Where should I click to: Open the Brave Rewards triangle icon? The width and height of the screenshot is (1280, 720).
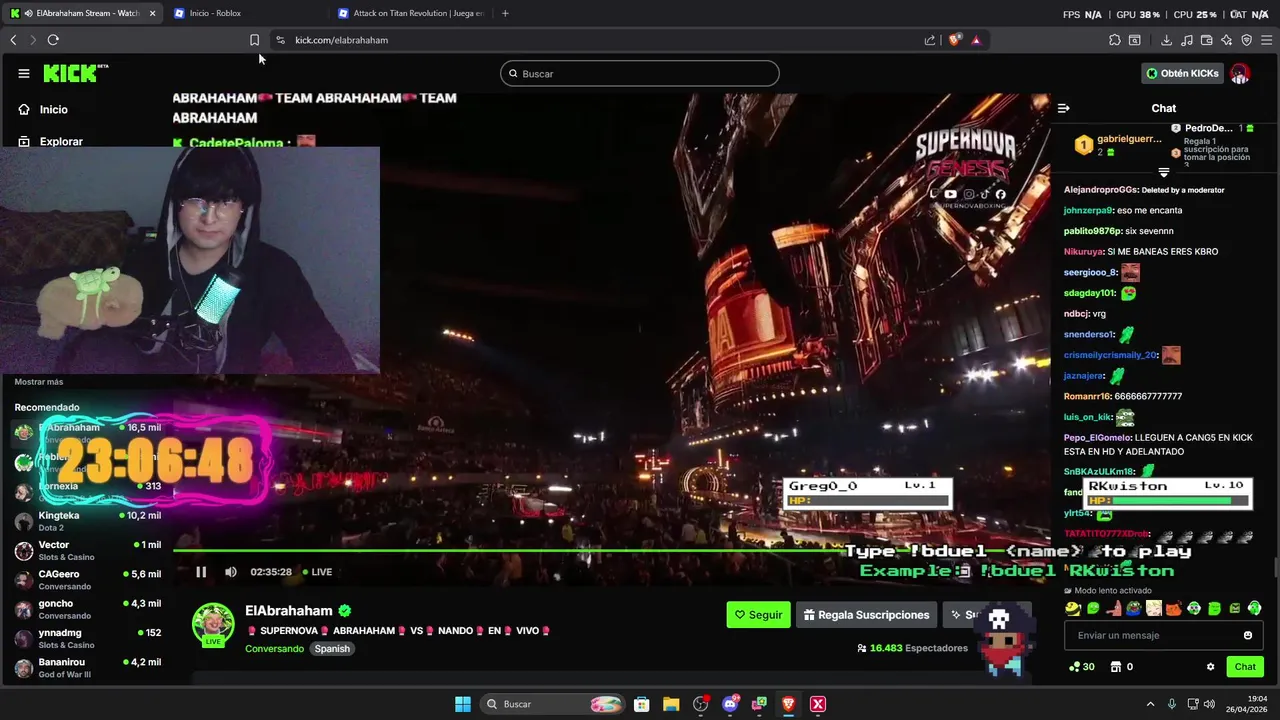tap(976, 40)
